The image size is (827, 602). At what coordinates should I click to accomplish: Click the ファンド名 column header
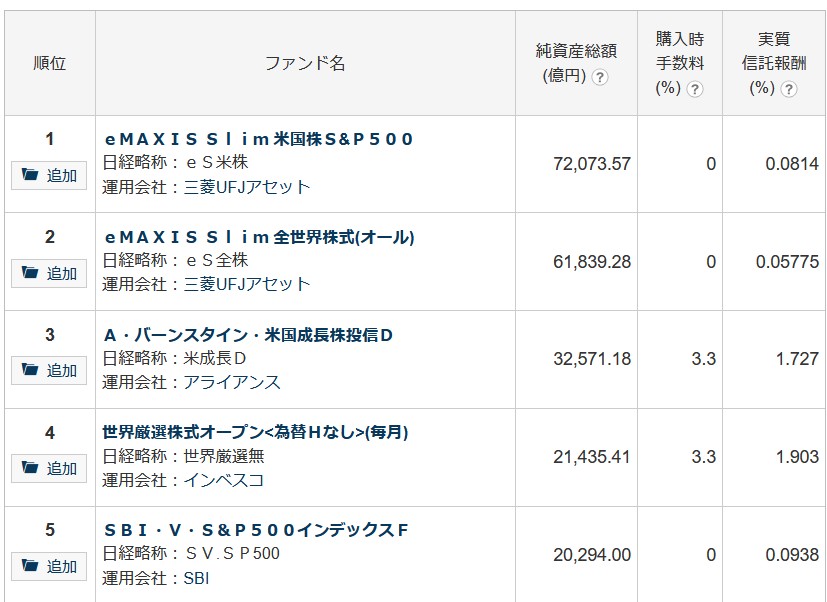point(305,63)
